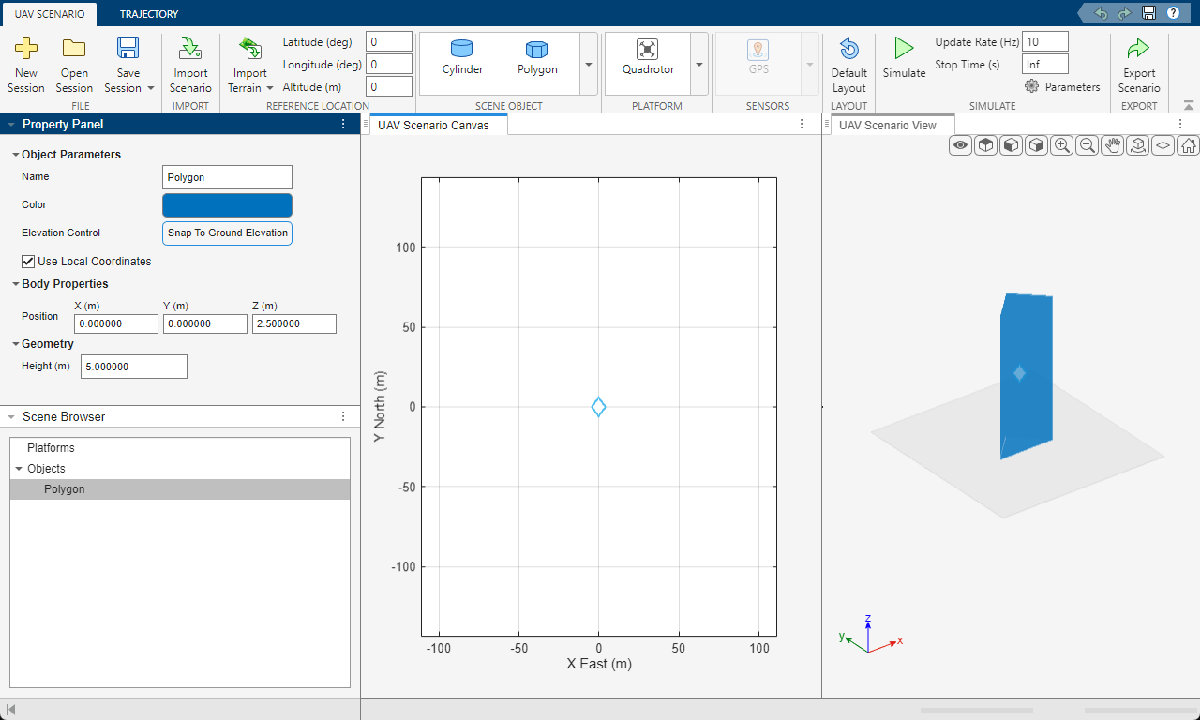
Task: Restore the Default Layout
Action: [849, 64]
